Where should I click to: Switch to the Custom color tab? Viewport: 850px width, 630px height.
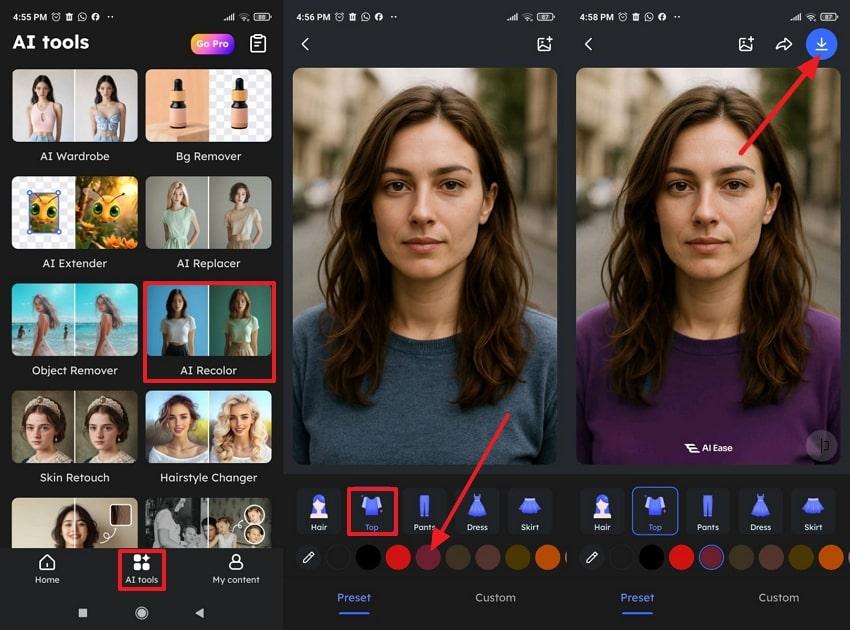click(x=495, y=597)
